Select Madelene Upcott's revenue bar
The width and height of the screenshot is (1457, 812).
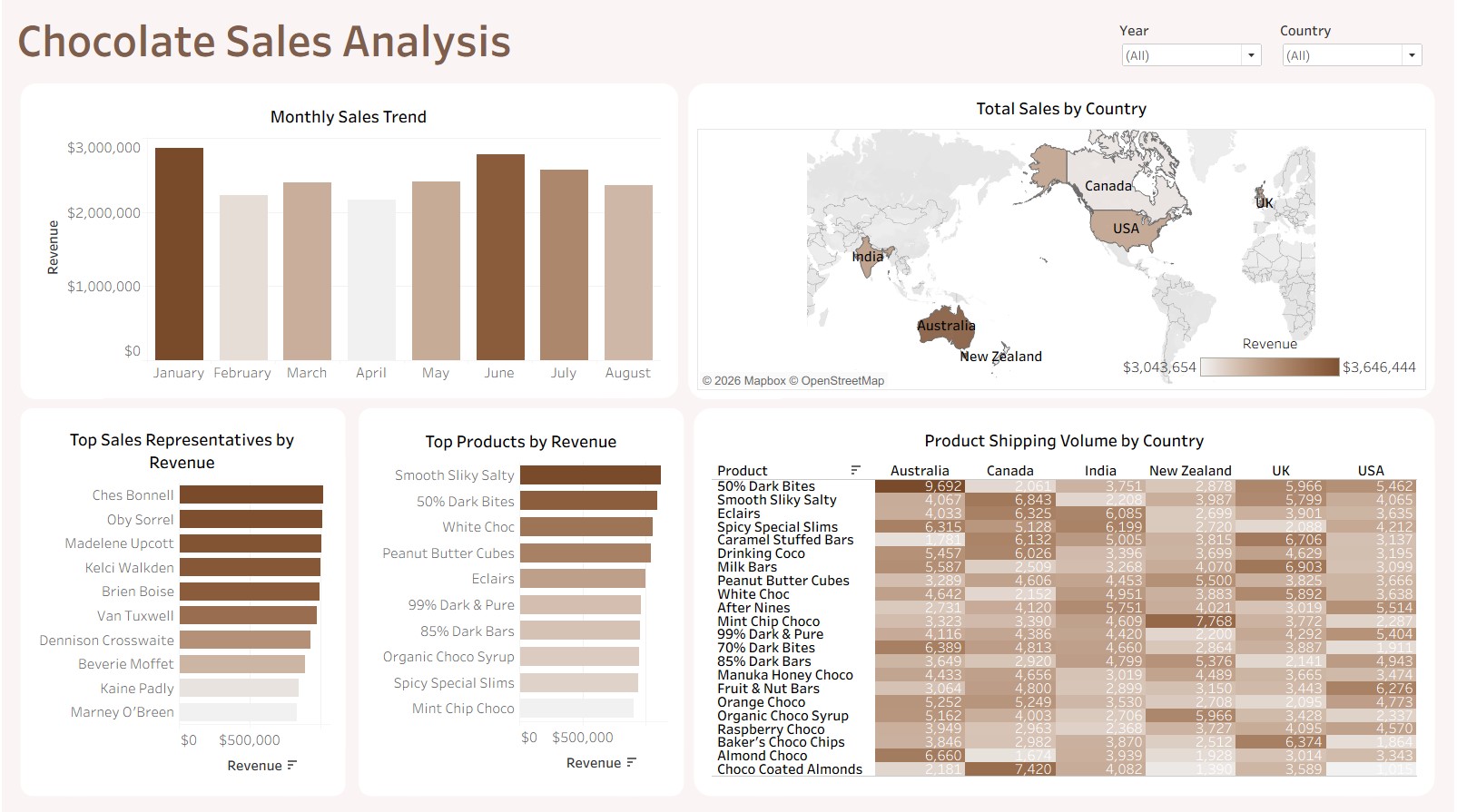tap(251, 543)
